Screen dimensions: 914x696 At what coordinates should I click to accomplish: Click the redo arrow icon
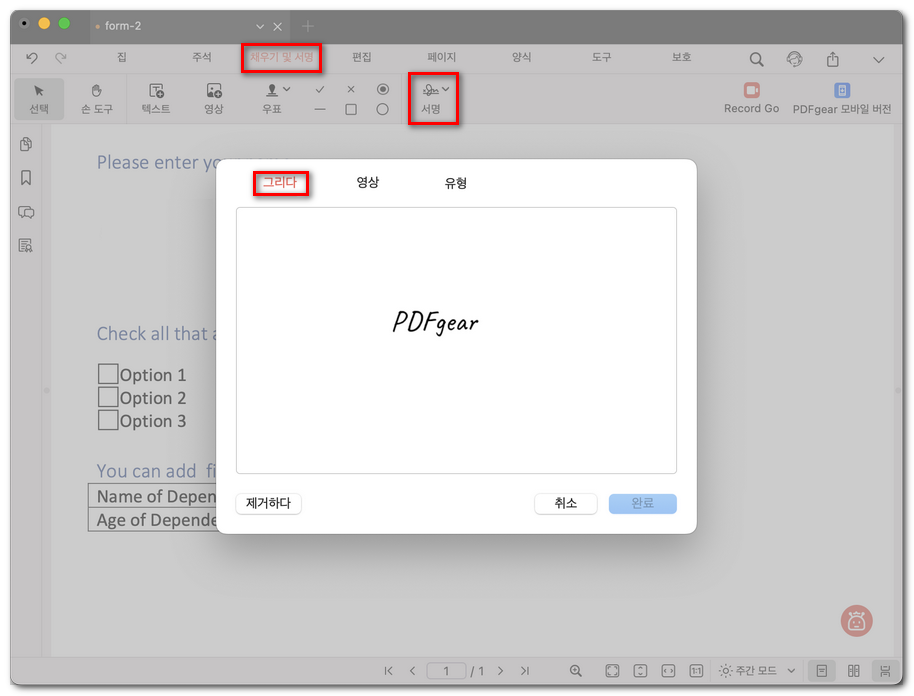pos(61,58)
